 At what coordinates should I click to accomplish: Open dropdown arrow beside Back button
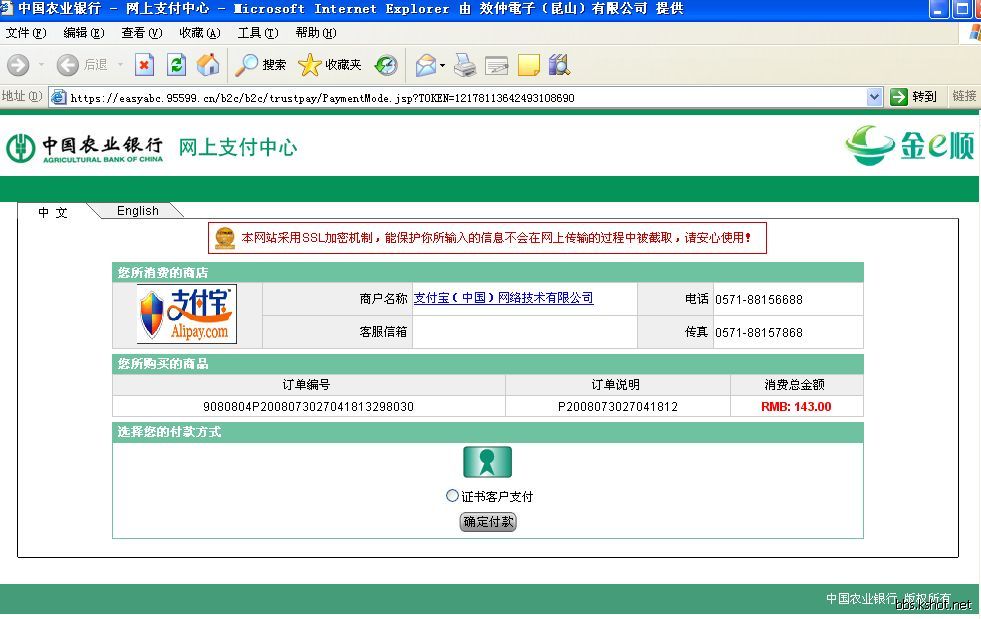(120, 64)
